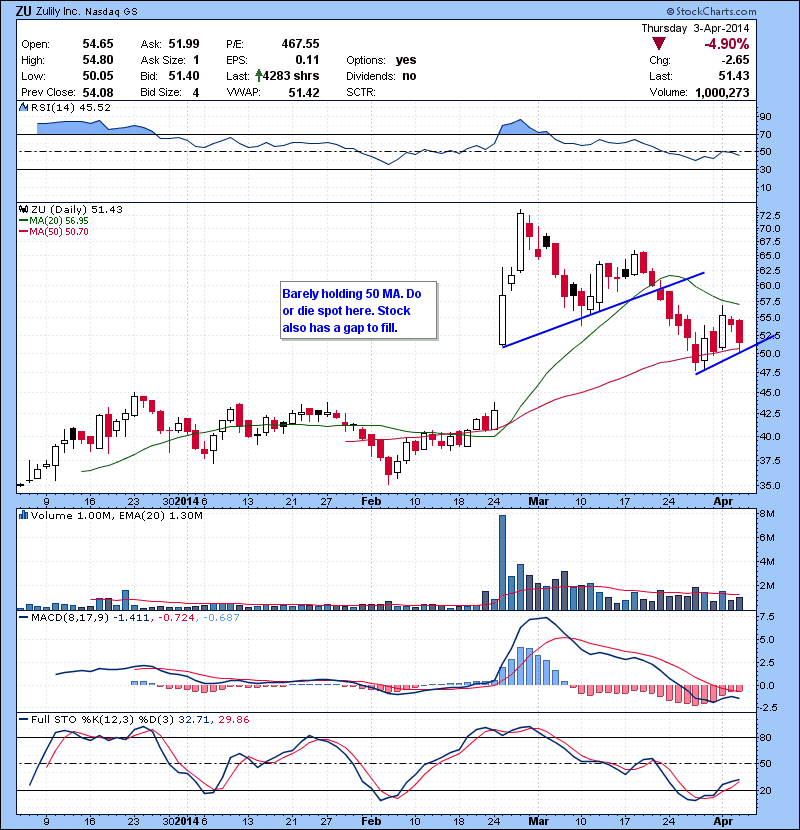Click the Chg value -2.65
This screenshot has width=800, height=830.
pos(734,60)
